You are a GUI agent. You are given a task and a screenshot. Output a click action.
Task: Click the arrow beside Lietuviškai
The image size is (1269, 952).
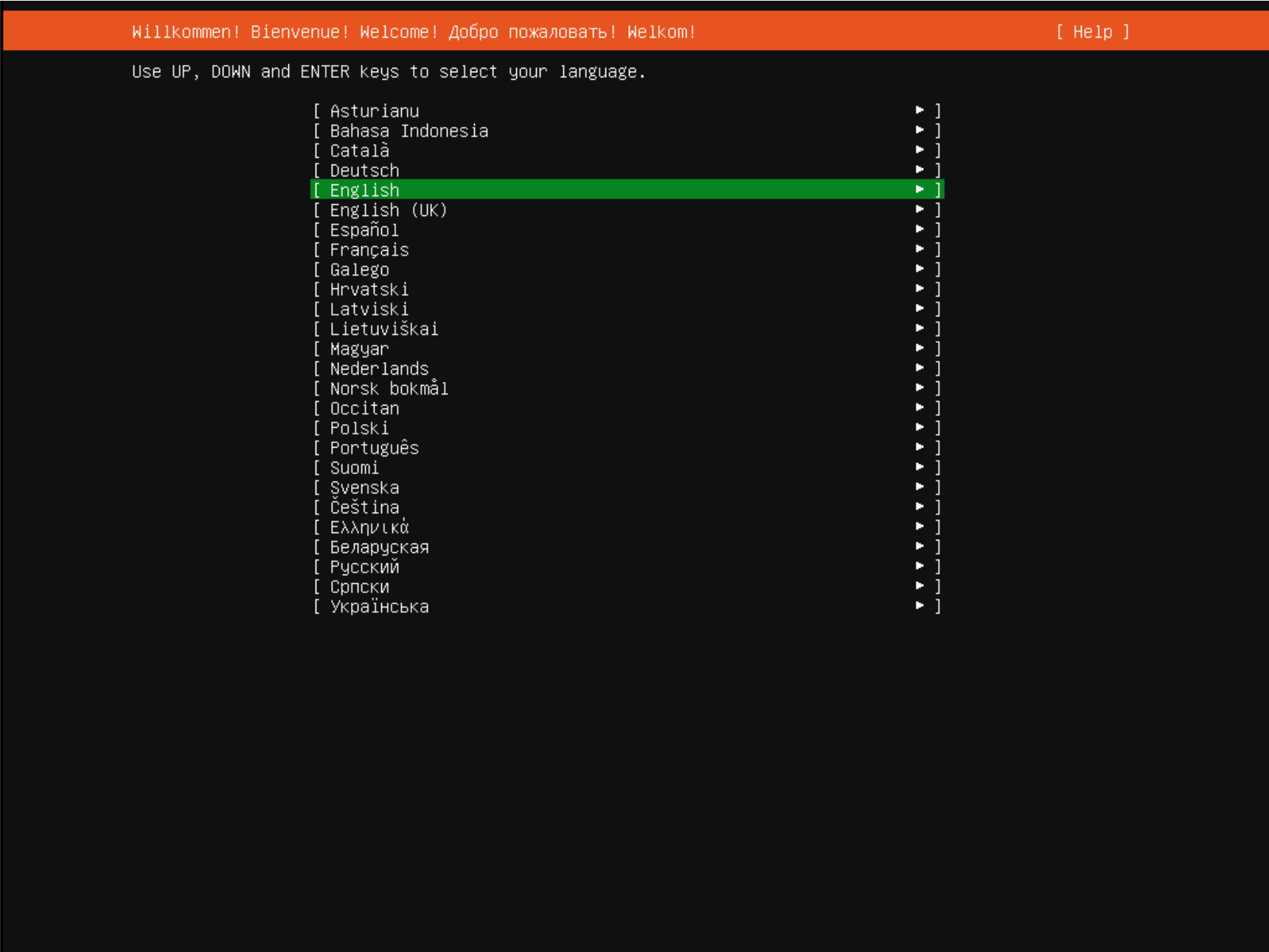(x=919, y=329)
